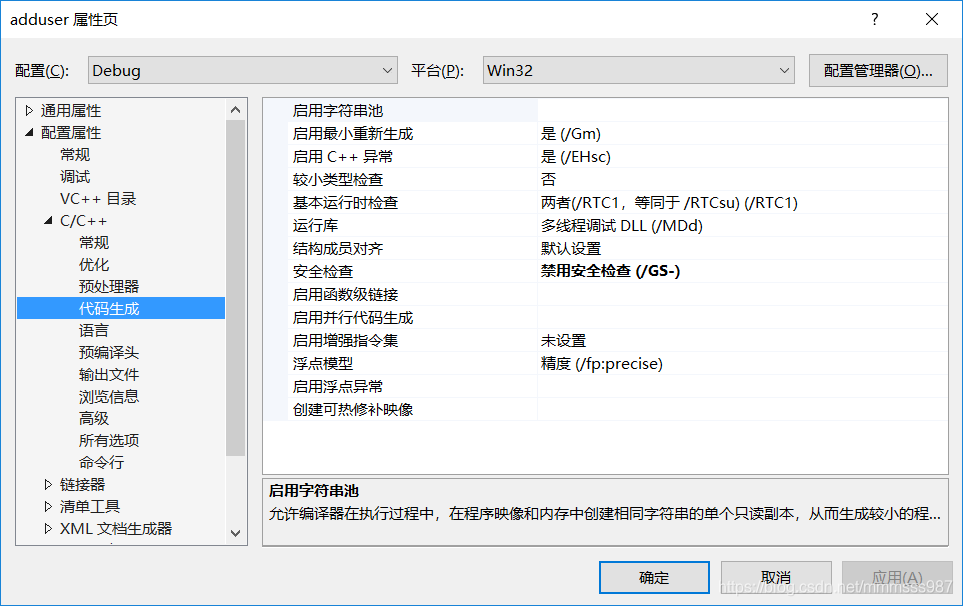Screen dimensions: 963x606
Task: Click the 精度 (/fp:precise) value
Action: point(601,363)
